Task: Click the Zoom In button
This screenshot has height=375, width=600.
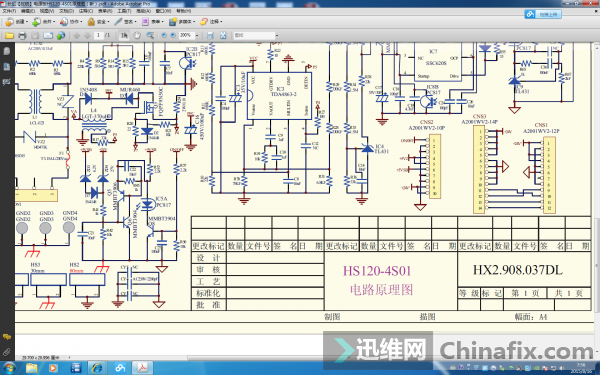Action: point(173,36)
